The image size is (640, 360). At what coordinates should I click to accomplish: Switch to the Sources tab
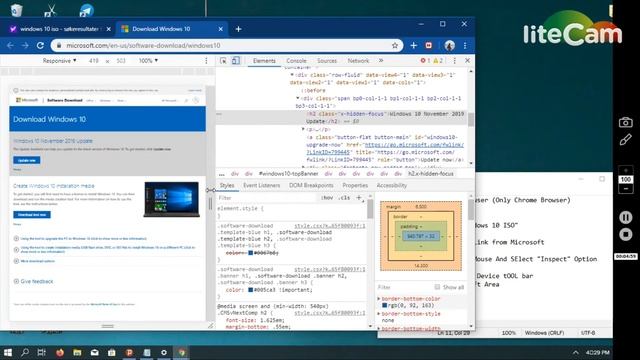[327, 61]
